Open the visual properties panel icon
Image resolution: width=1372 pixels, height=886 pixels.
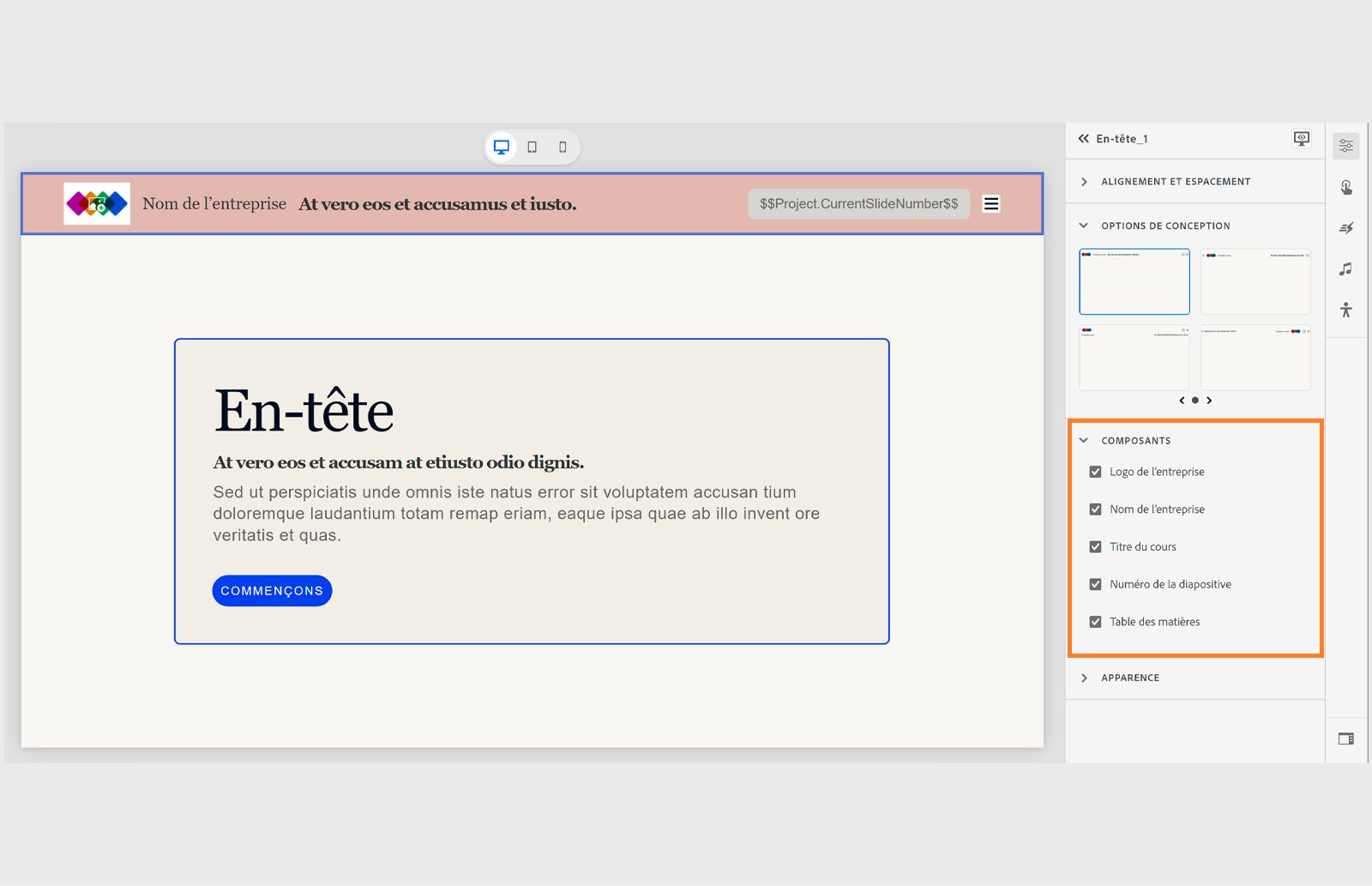point(1345,145)
